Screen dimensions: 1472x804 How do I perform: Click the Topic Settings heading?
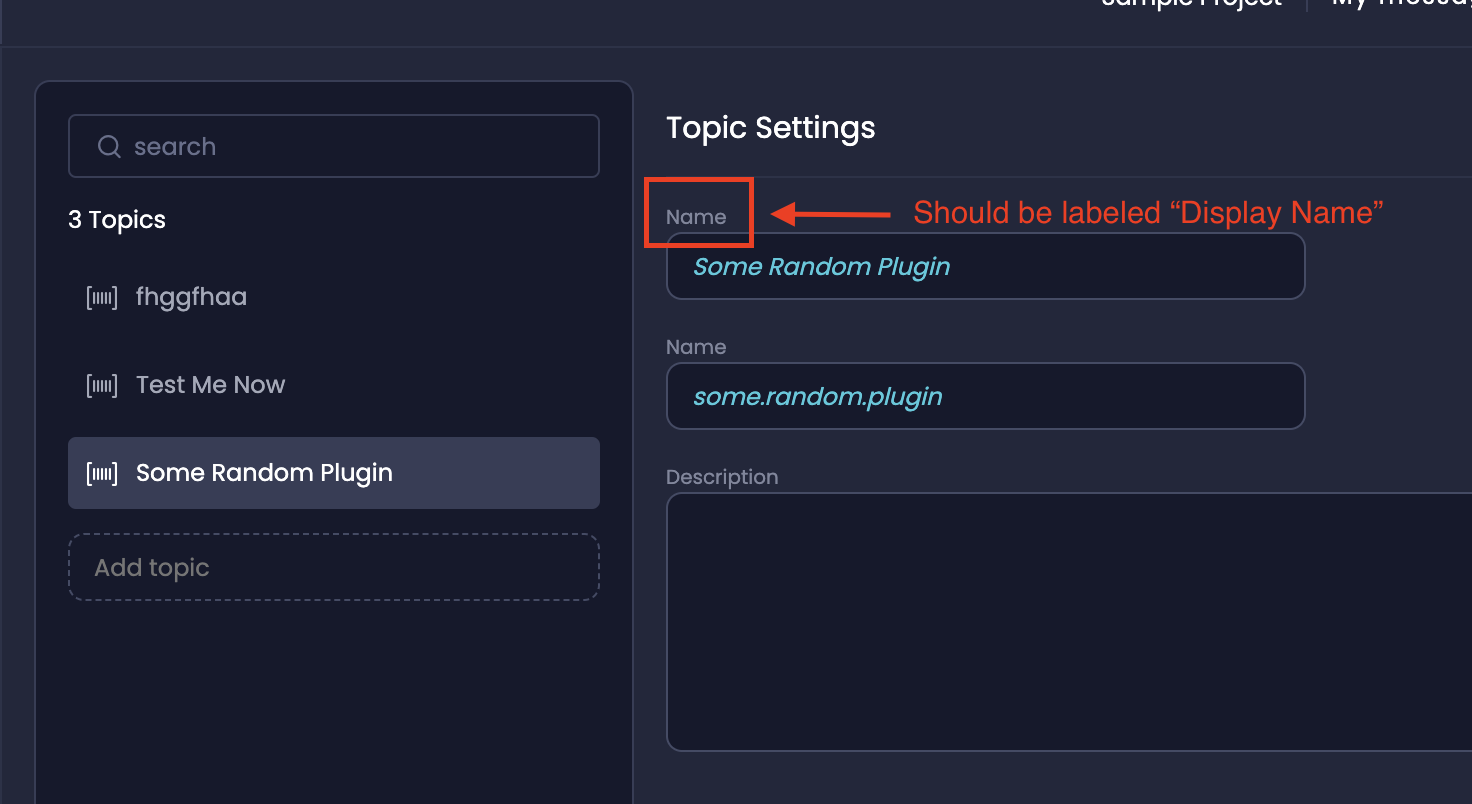click(x=770, y=128)
